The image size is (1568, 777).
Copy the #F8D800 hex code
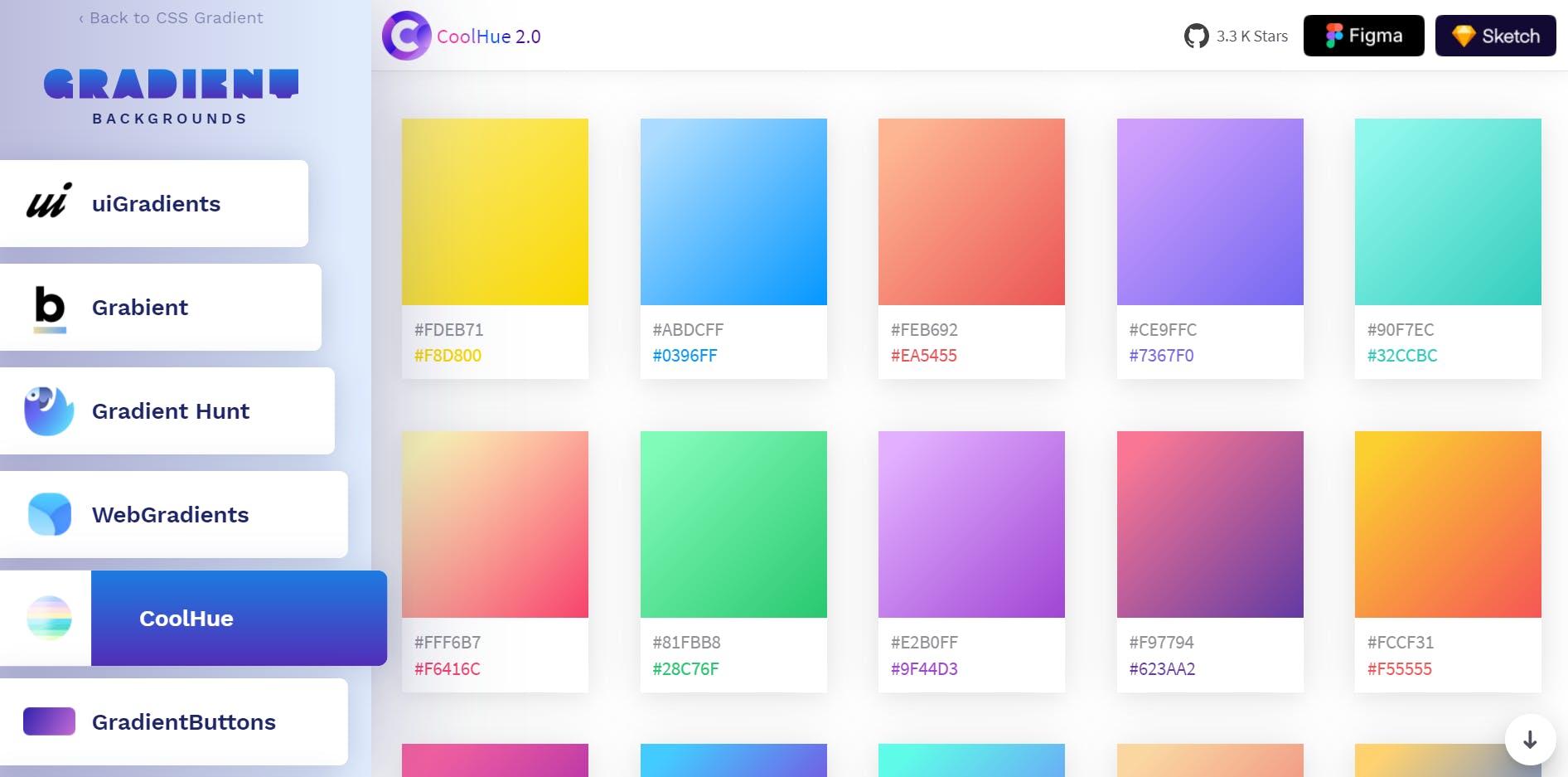[x=448, y=356]
